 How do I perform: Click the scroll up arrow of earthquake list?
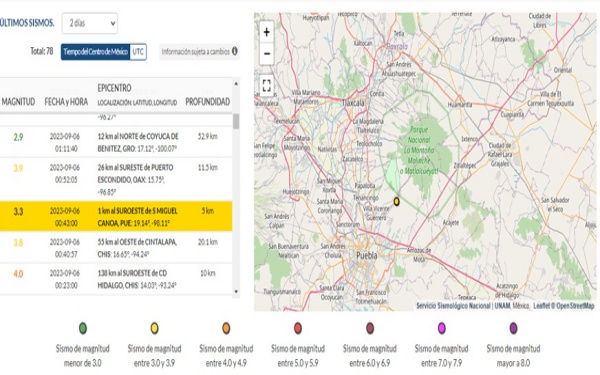pyautogui.click(x=236, y=83)
